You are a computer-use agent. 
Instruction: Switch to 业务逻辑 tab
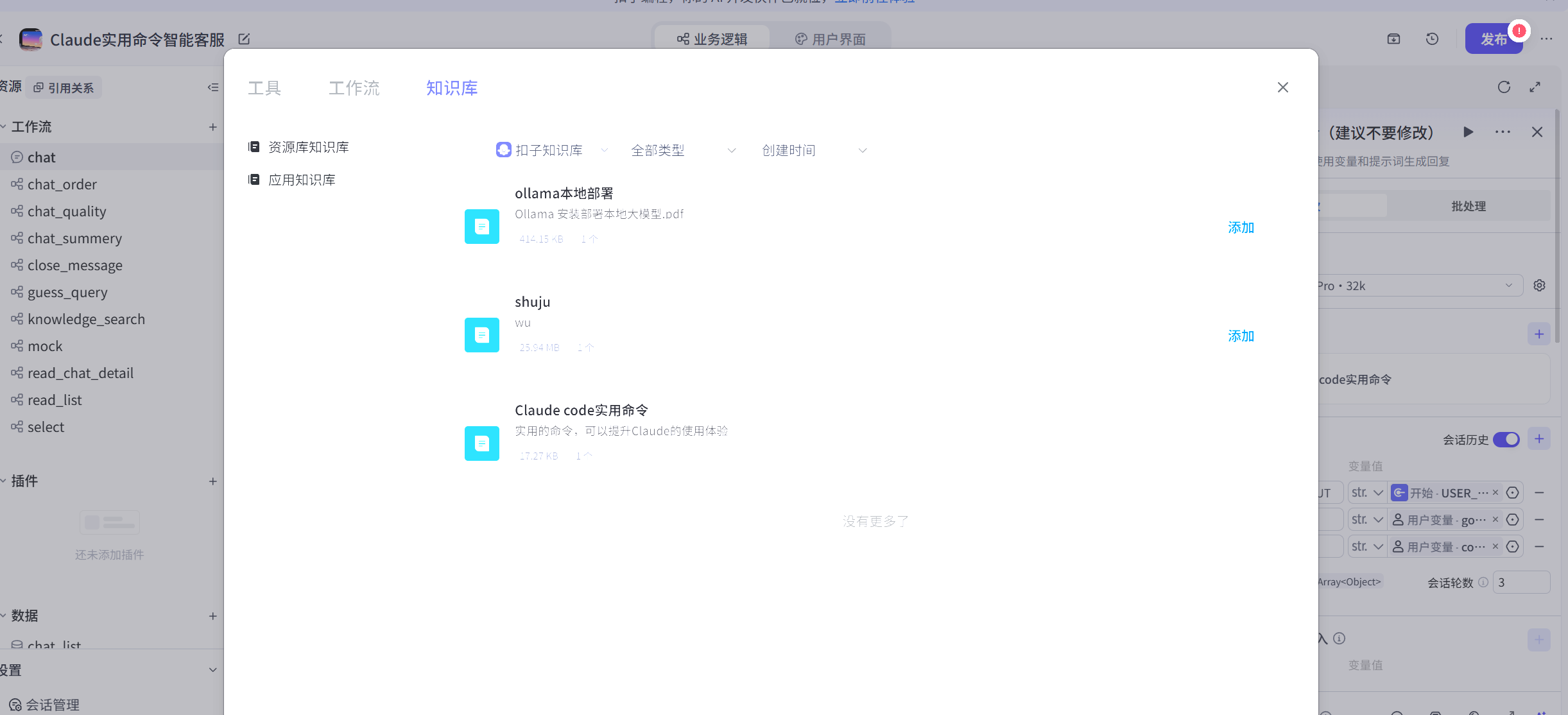tap(712, 39)
